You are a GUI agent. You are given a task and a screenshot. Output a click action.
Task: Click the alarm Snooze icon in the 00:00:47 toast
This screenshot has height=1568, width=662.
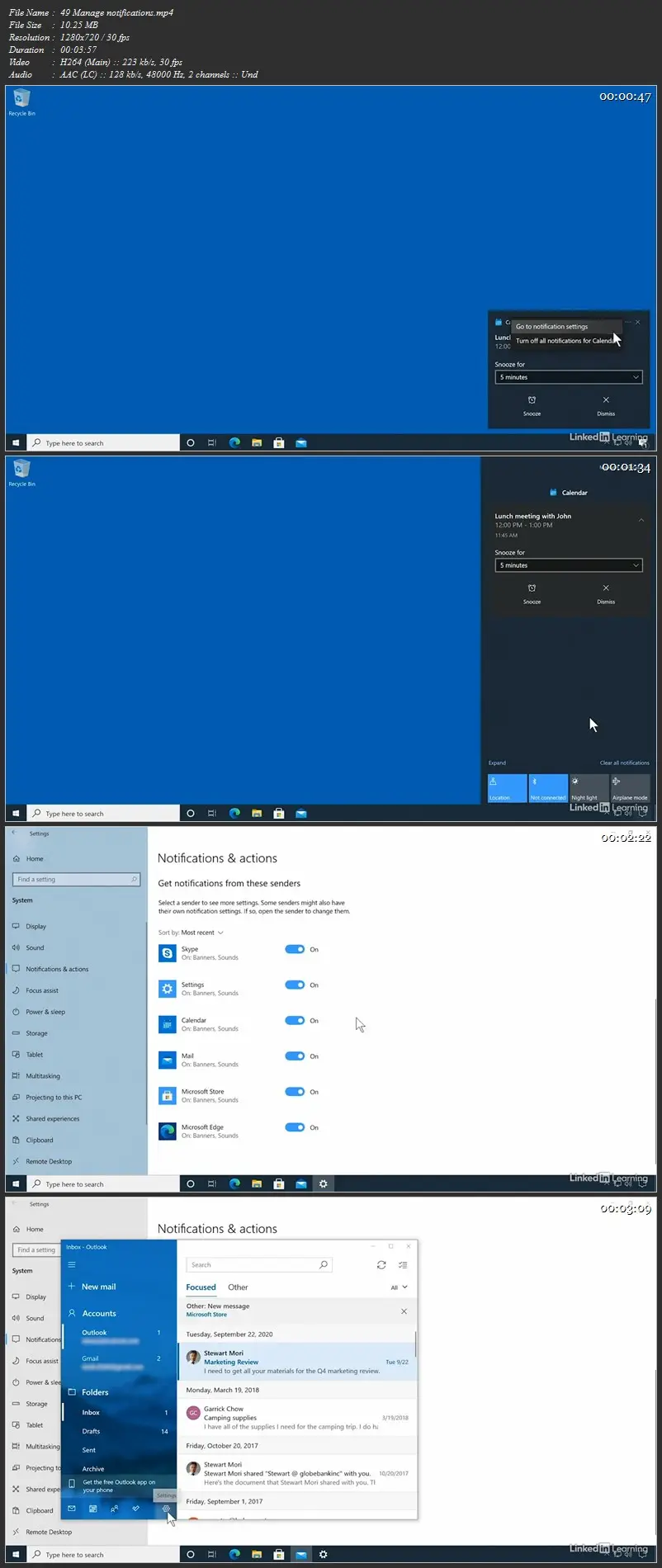click(532, 400)
